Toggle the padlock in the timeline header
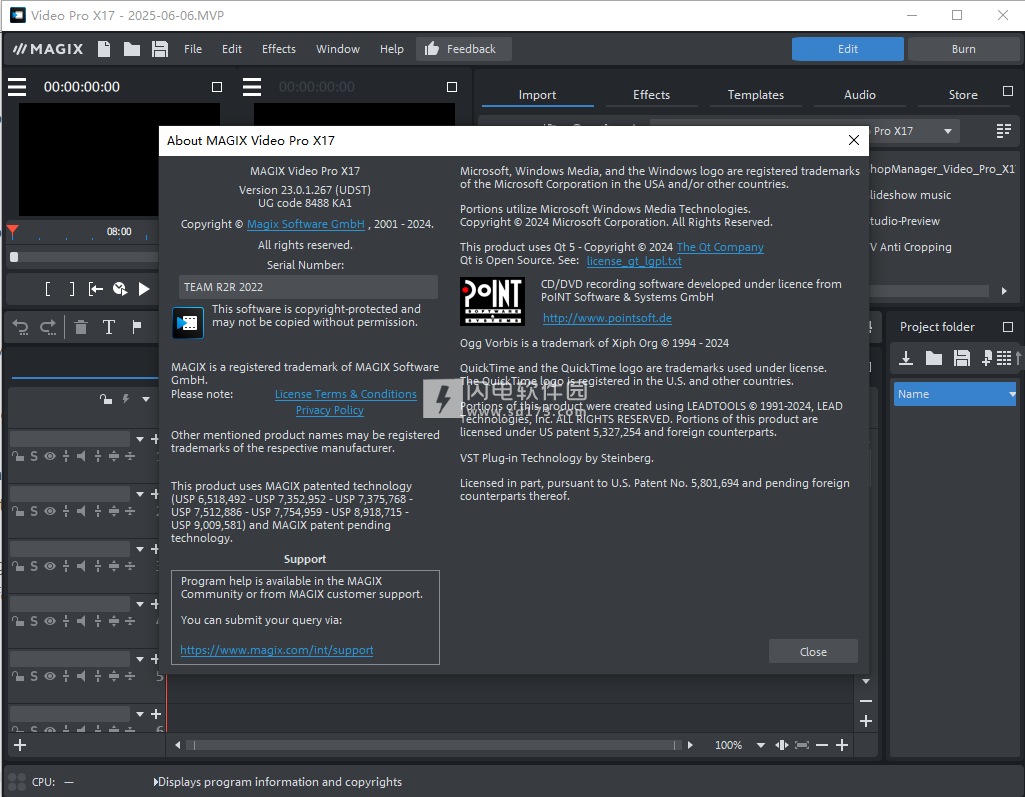The height and width of the screenshot is (797, 1025). point(106,399)
